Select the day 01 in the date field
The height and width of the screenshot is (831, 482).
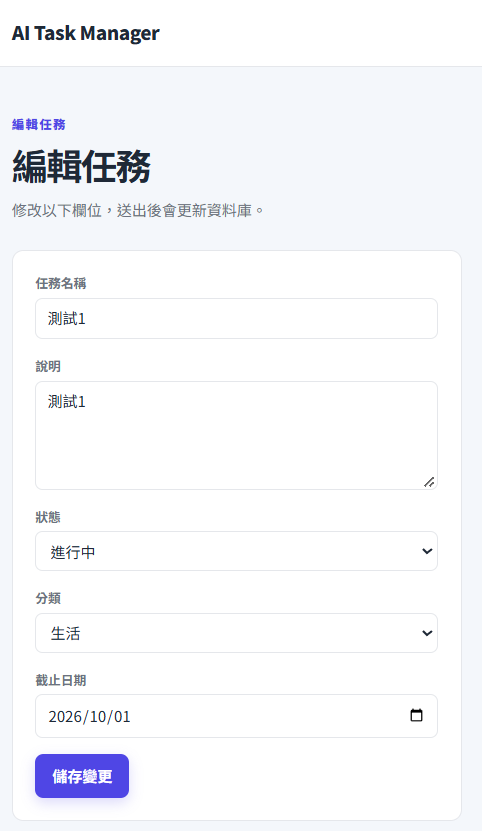click(x=121, y=717)
